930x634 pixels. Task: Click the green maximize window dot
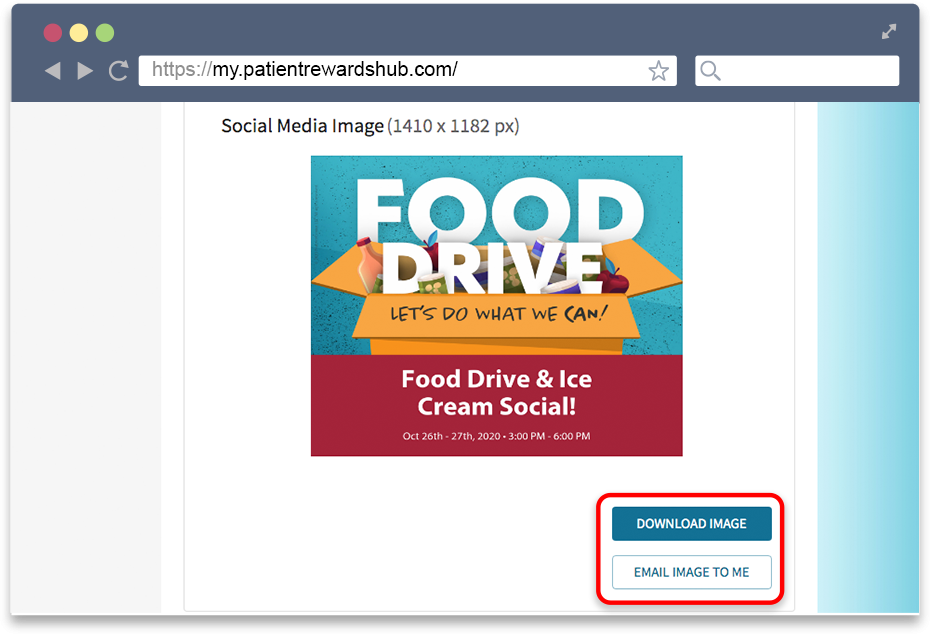click(105, 33)
